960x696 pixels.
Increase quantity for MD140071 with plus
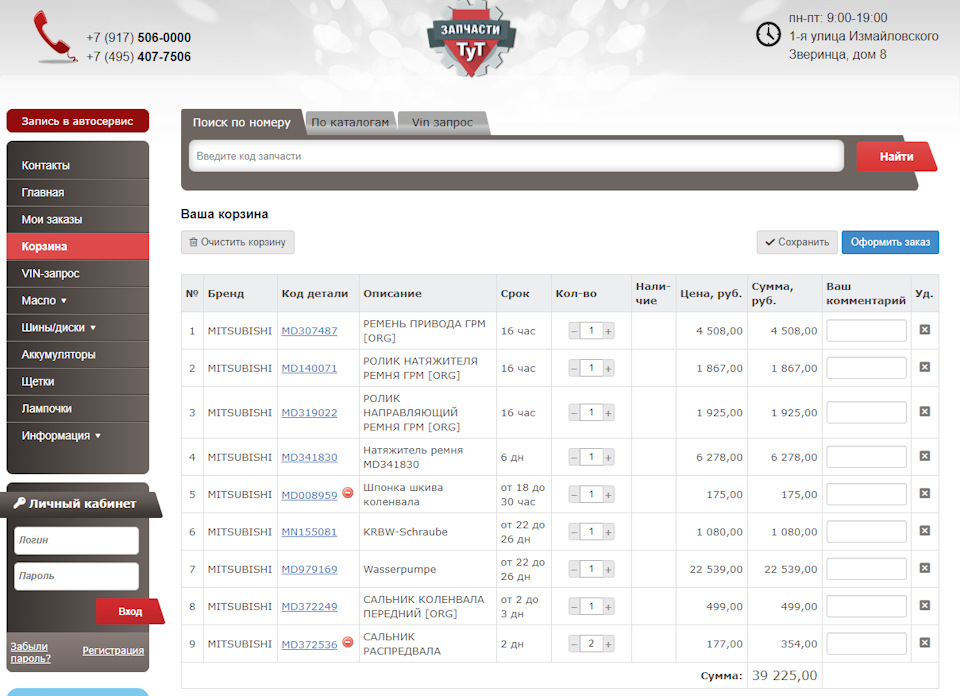(x=608, y=369)
